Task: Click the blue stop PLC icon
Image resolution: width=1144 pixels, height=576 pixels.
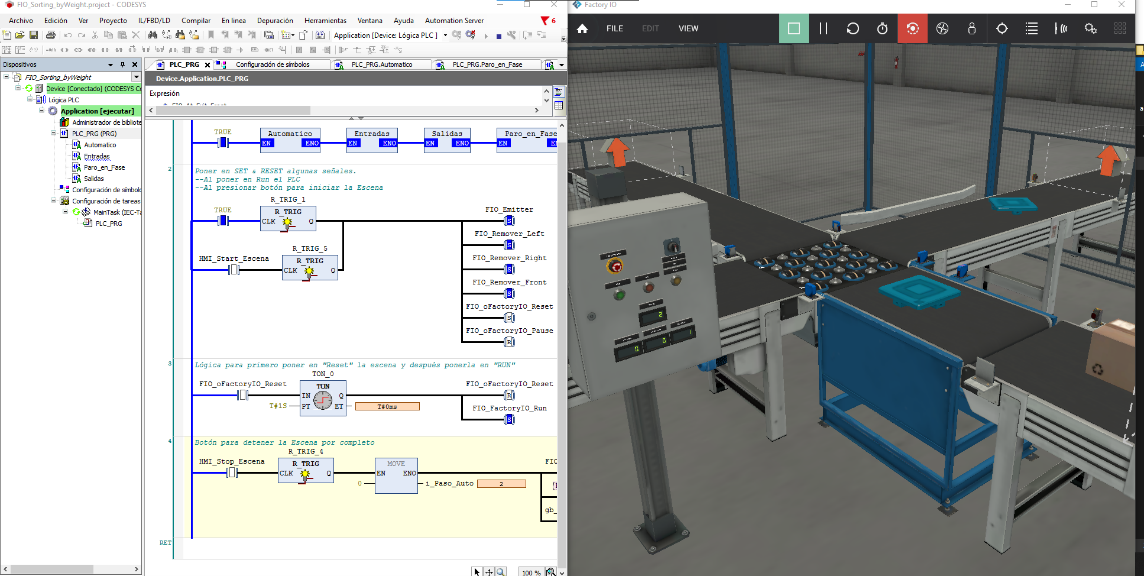Action: pos(499,35)
